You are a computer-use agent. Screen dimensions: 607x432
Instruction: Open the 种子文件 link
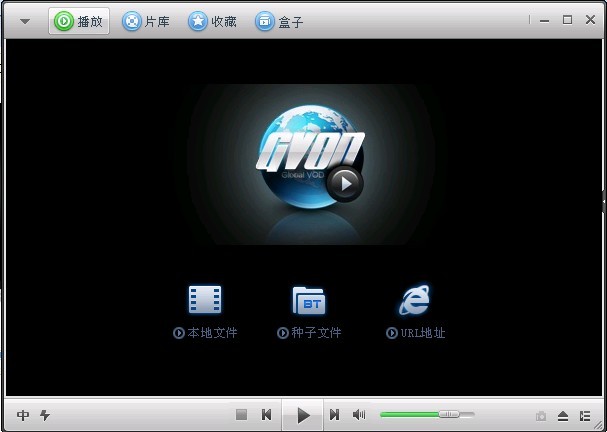310,333
